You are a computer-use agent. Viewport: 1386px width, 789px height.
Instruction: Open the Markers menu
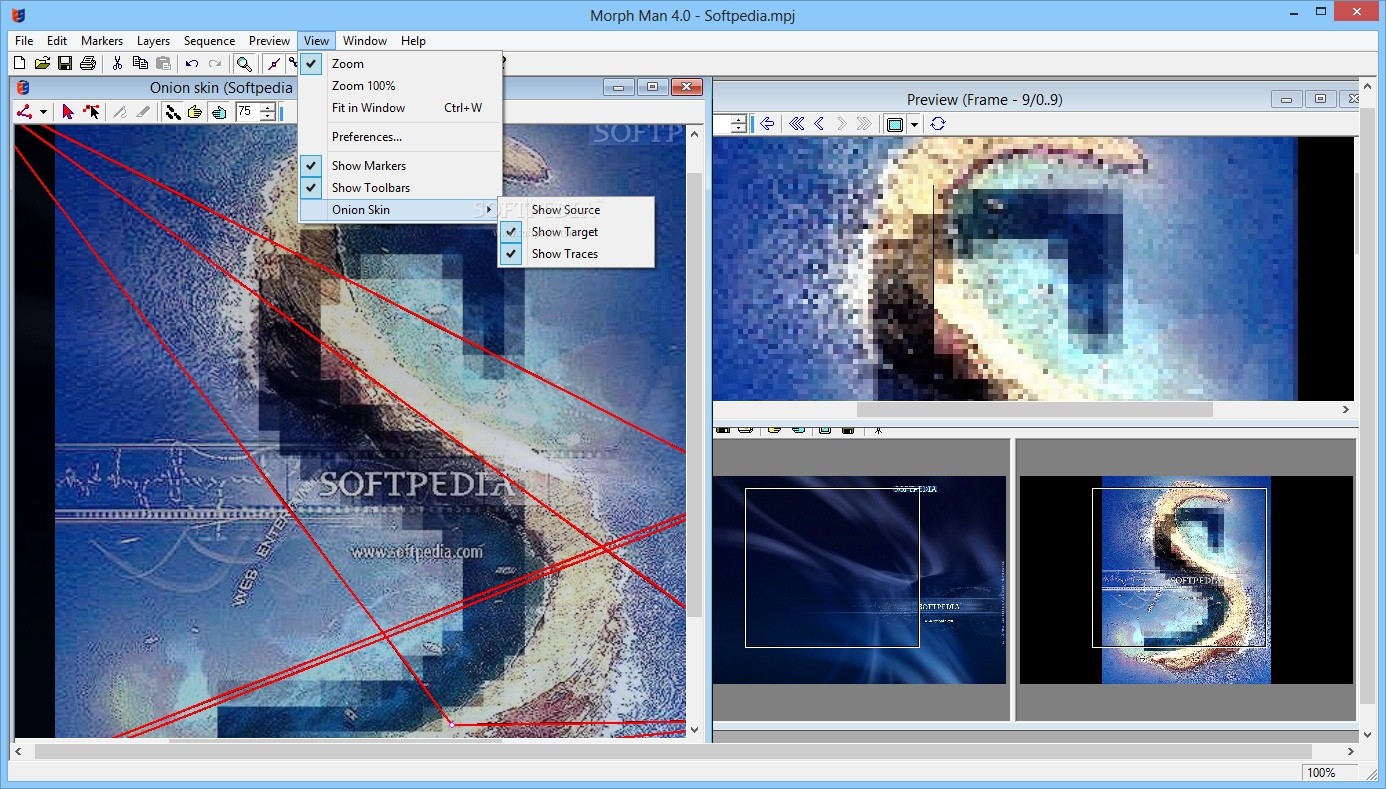tap(102, 41)
